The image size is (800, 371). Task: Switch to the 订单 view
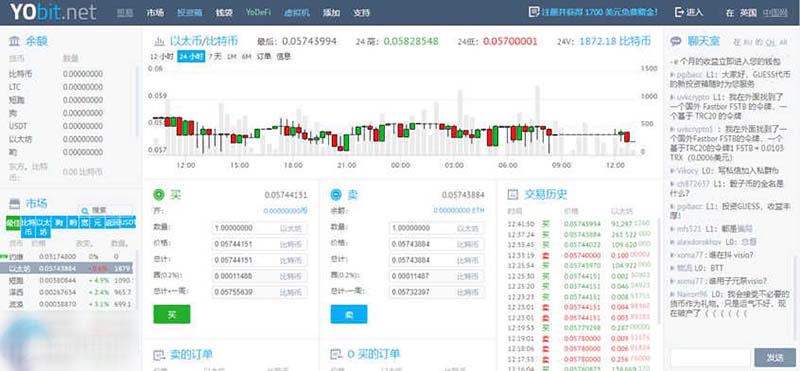[263, 57]
